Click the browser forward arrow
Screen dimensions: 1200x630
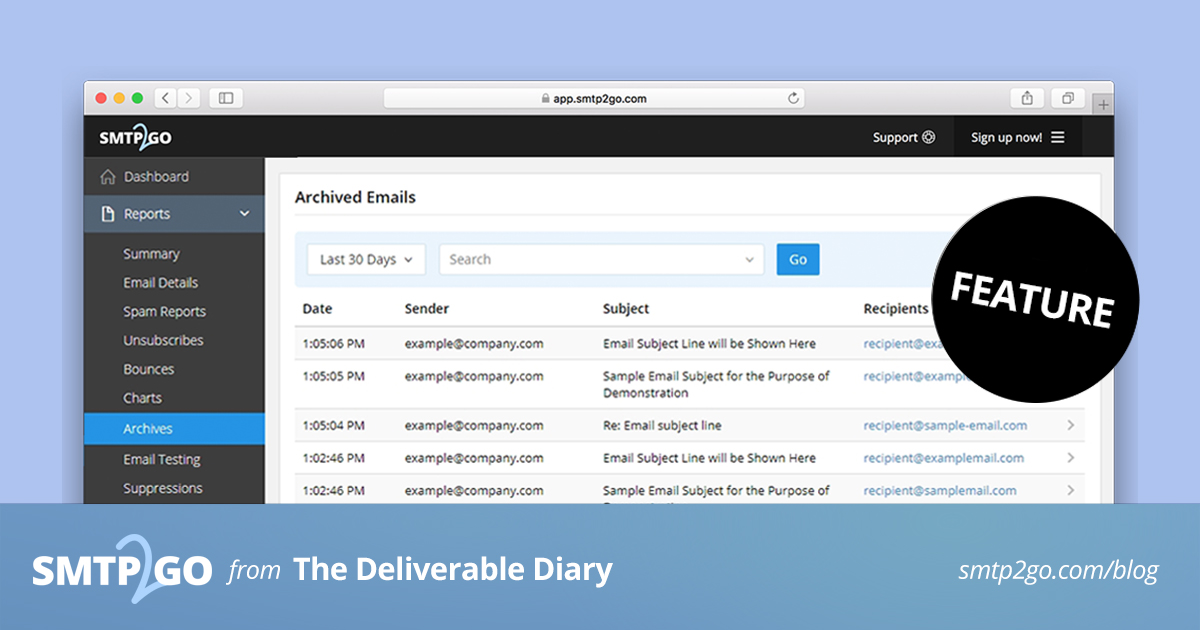[189, 98]
